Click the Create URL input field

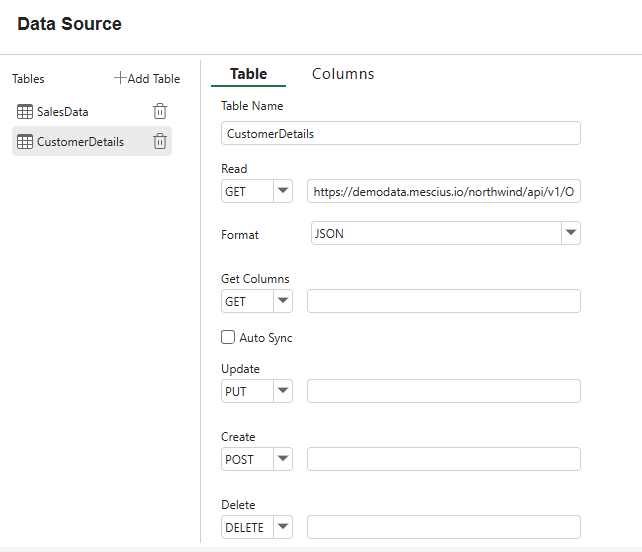click(443, 459)
